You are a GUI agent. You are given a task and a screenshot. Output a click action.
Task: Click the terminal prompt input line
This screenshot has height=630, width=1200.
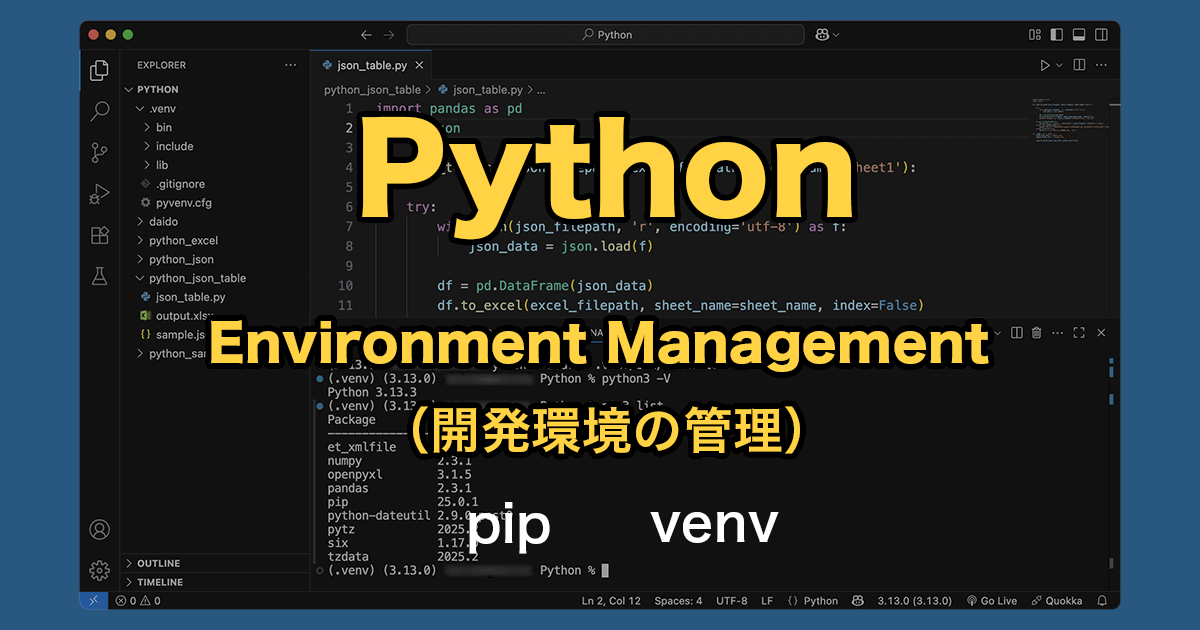click(x=607, y=570)
